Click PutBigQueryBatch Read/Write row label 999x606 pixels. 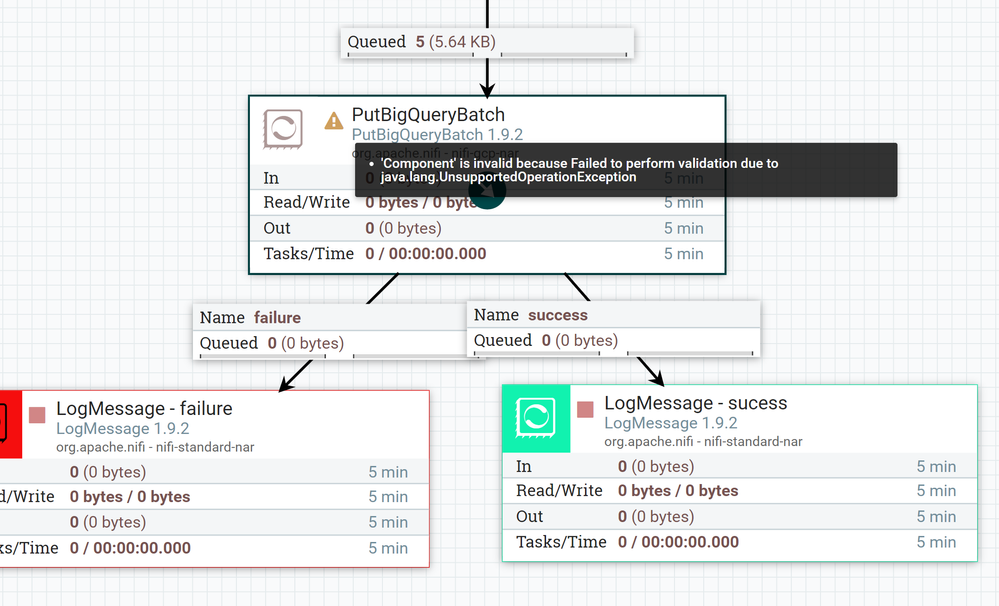click(x=306, y=203)
